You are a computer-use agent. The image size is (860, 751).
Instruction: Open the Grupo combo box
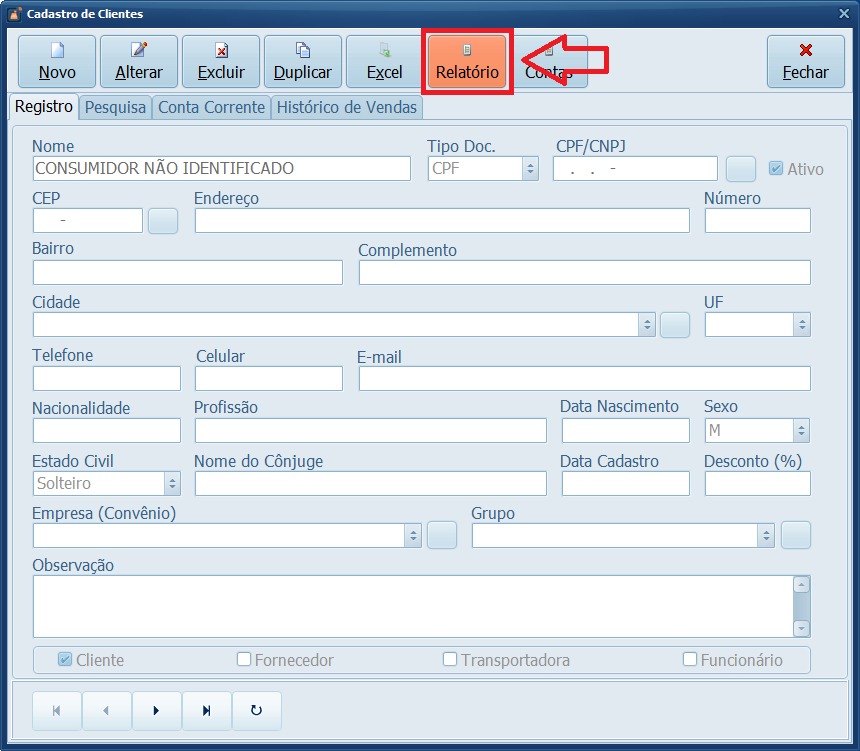[765, 536]
